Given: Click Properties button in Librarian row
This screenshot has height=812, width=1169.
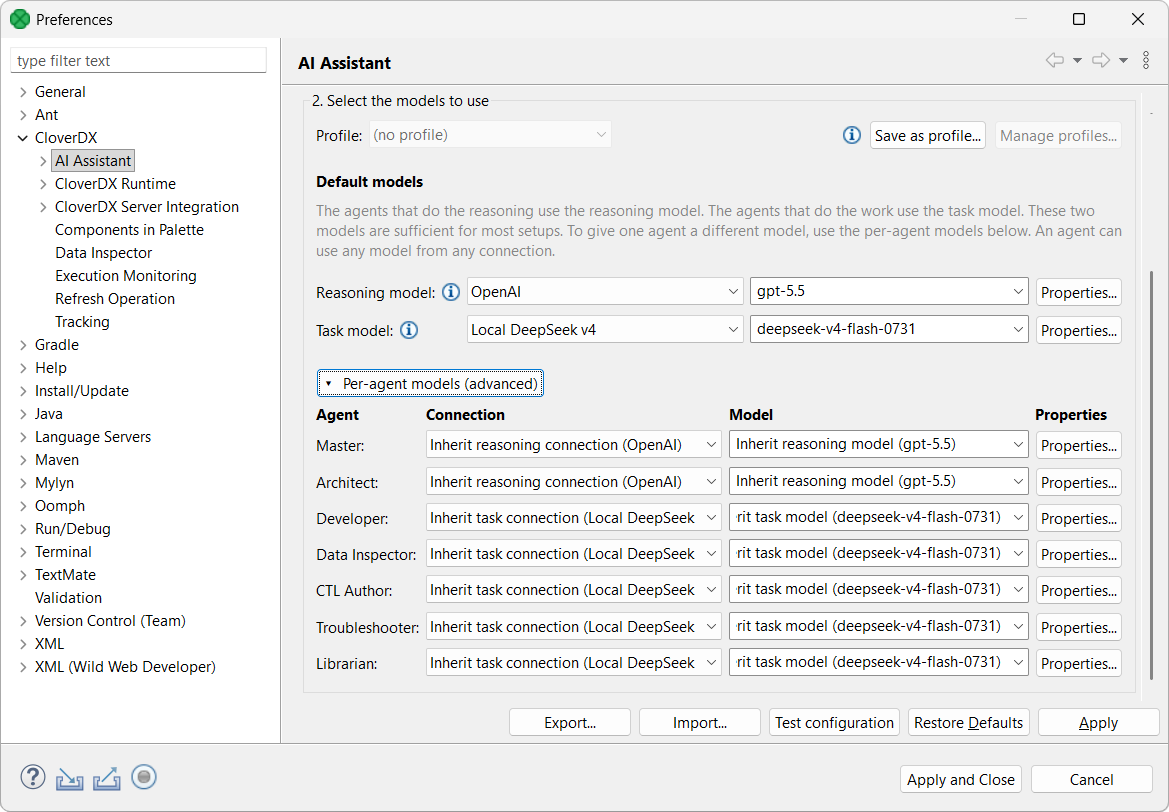Looking at the screenshot, I should (1078, 663).
